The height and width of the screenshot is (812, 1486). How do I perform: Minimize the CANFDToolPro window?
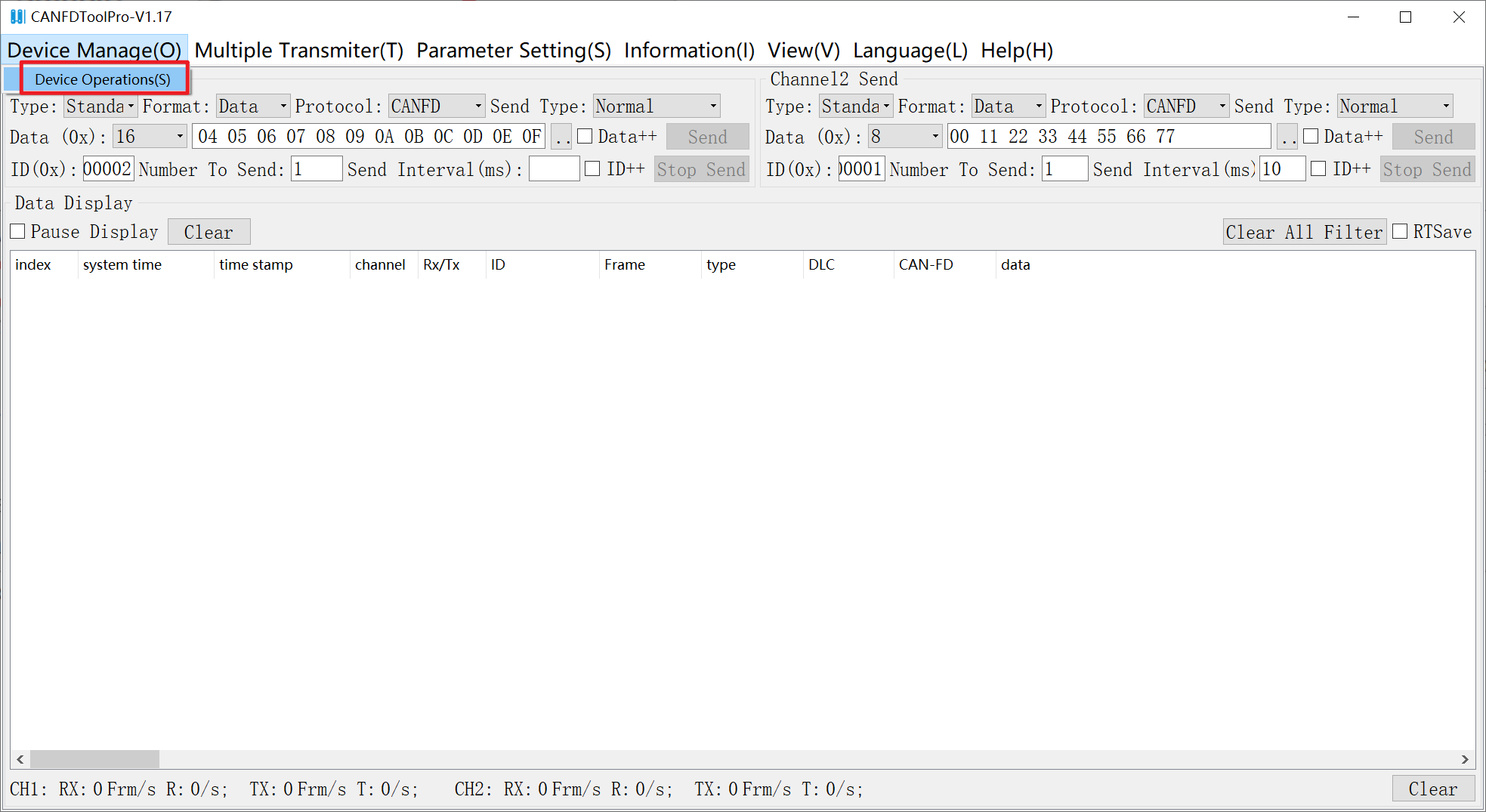1353,17
